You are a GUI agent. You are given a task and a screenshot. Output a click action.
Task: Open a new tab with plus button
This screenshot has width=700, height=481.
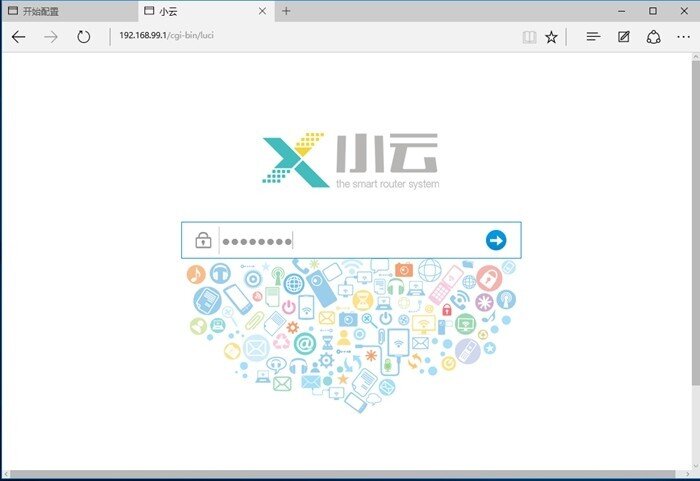pos(286,11)
